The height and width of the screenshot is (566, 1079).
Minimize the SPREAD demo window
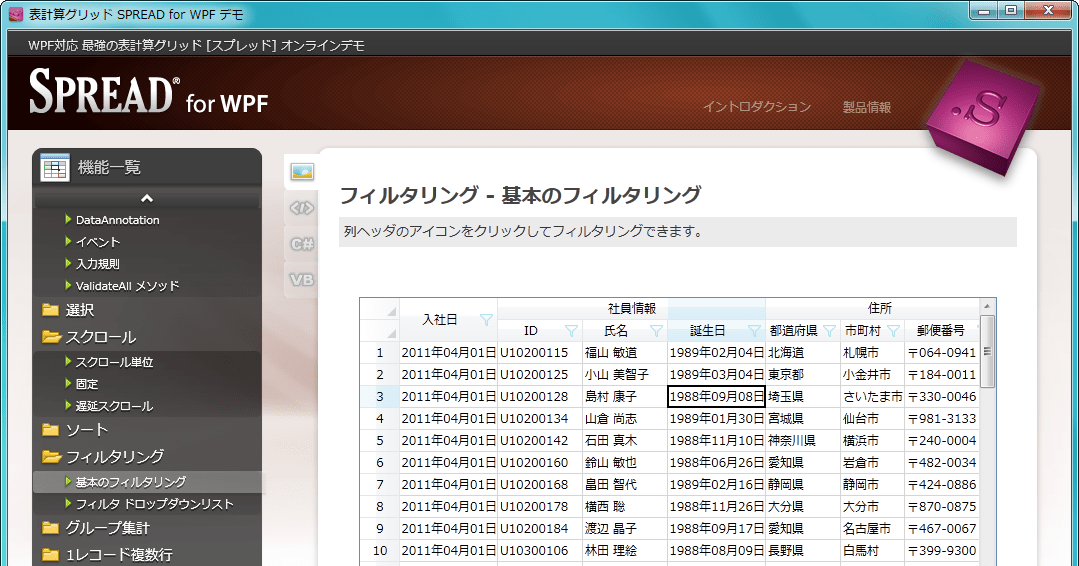(x=984, y=10)
